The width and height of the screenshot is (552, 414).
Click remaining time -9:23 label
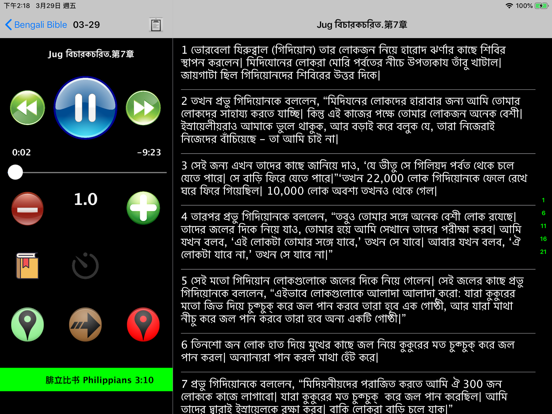click(x=149, y=152)
